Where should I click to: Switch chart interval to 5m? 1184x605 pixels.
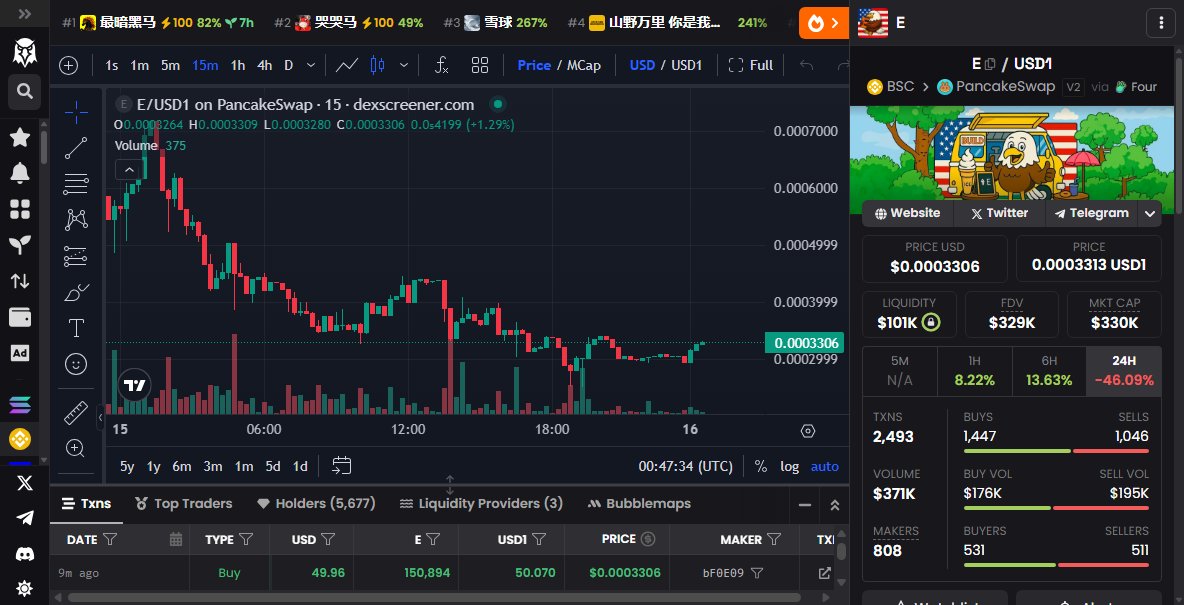point(170,66)
